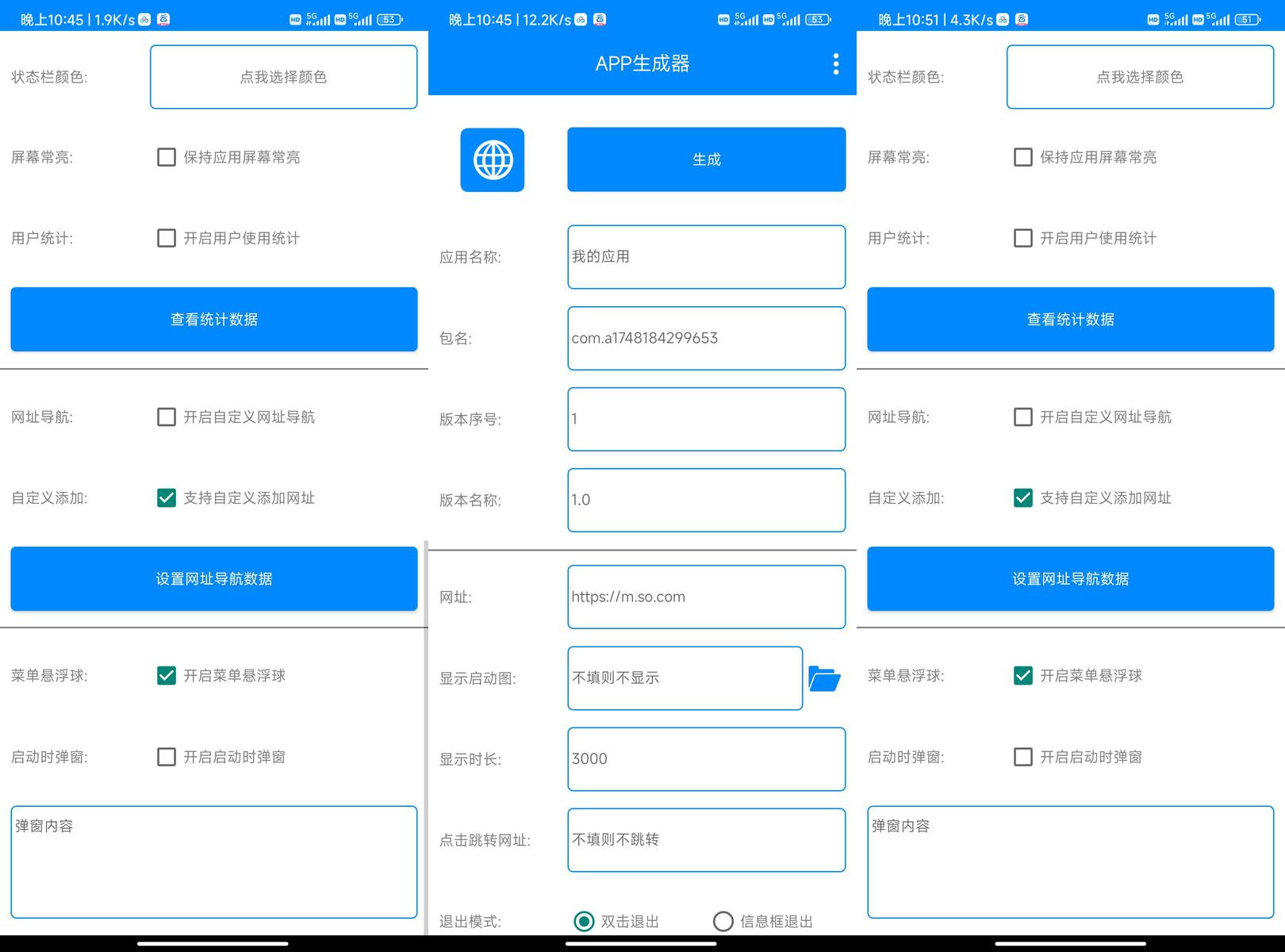Click the 显示启动图 field 不填则不显示
The height and width of the screenshot is (952, 1285).
pyautogui.click(x=685, y=678)
